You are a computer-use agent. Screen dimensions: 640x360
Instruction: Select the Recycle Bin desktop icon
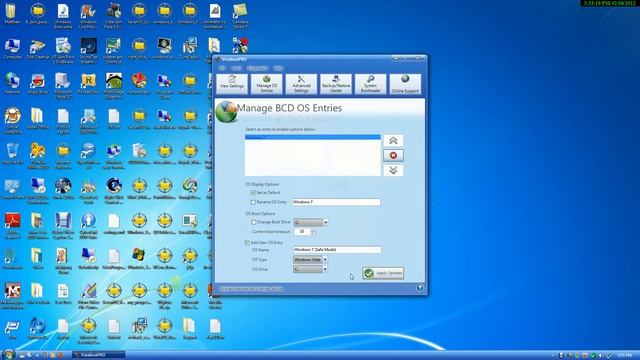pos(12,154)
